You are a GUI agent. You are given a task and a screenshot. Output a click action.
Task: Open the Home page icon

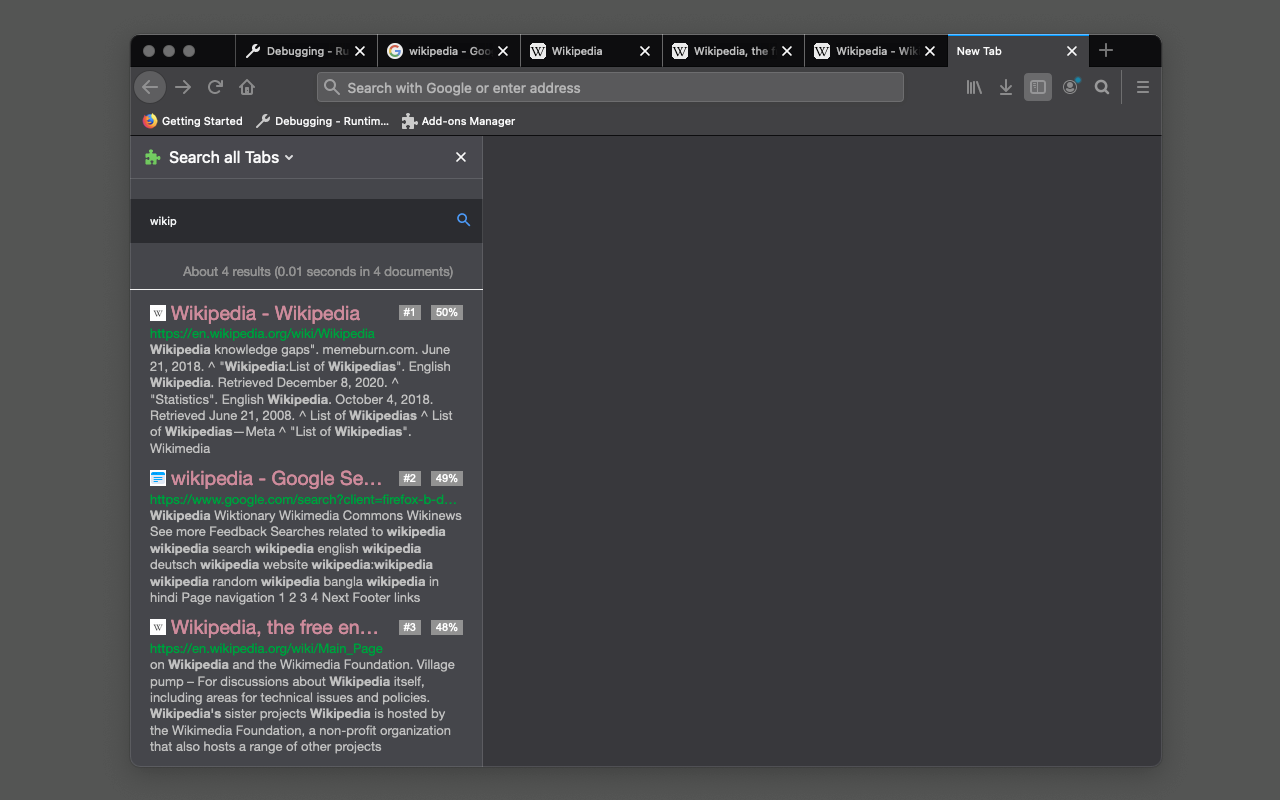(247, 87)
